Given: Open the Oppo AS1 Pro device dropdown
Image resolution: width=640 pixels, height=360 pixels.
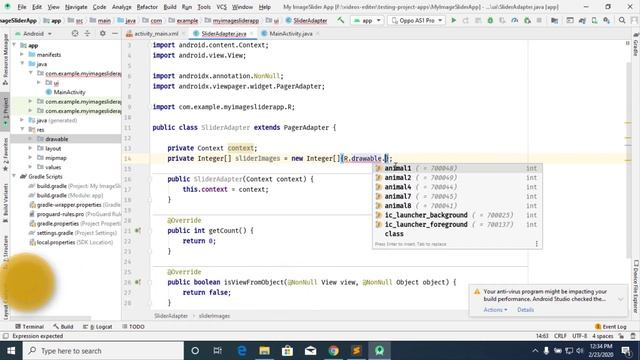Looking at the screenshot, I should click(417, 20).
